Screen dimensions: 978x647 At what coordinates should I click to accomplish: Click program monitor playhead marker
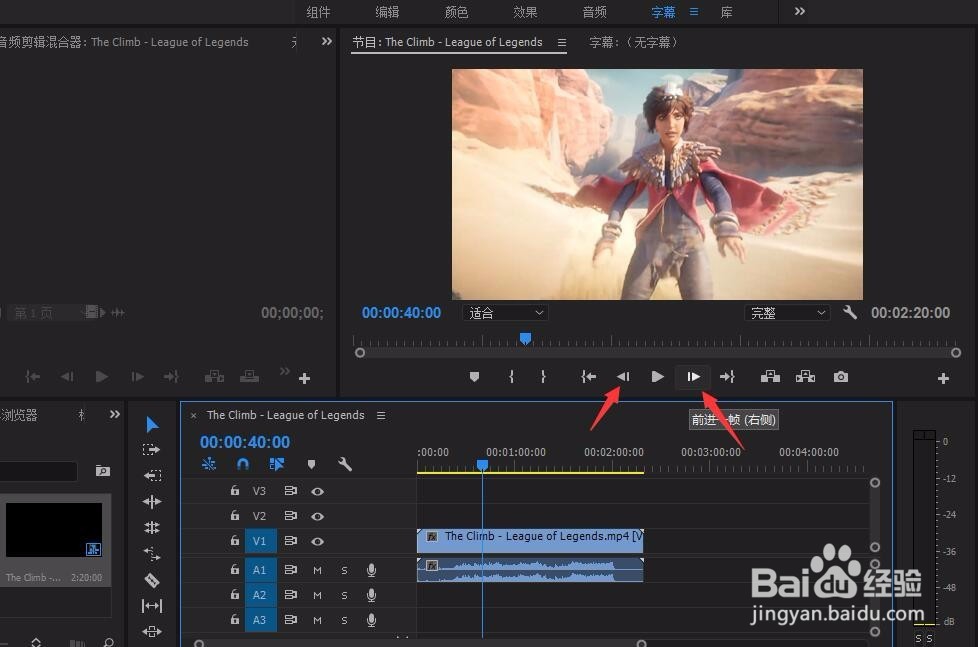coord(526,338)
